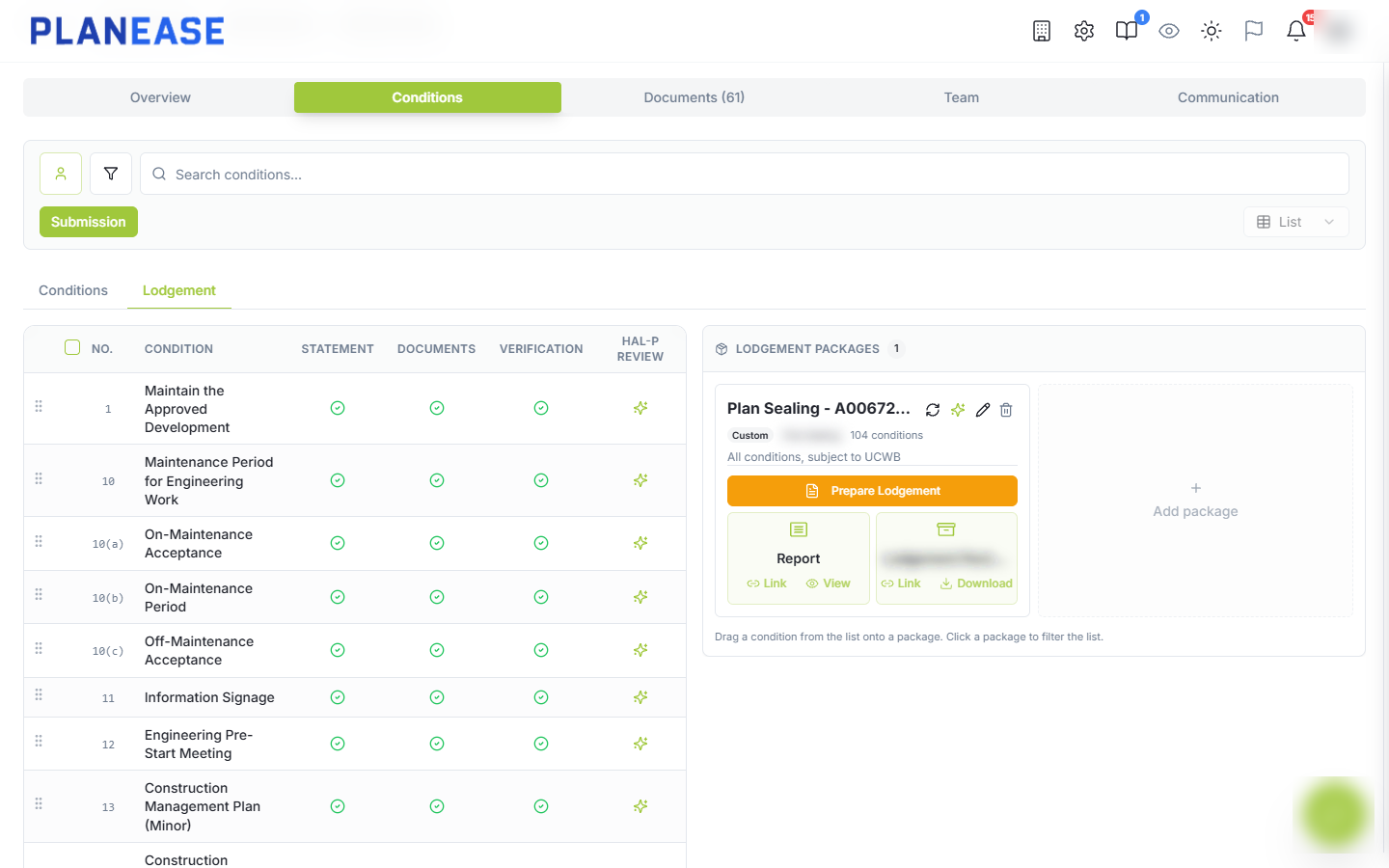Open the settings gear icon
1389x868 pixels.
pyautogui.click(x=1084, y=31)
